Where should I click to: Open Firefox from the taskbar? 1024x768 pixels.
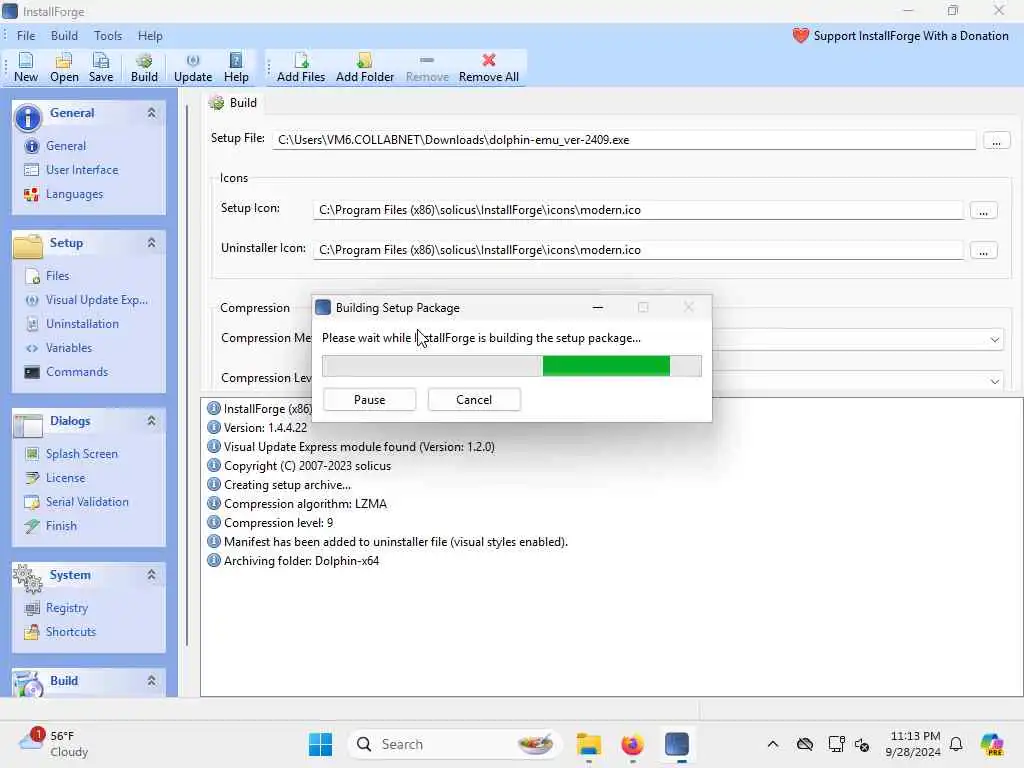pos(632,744)
